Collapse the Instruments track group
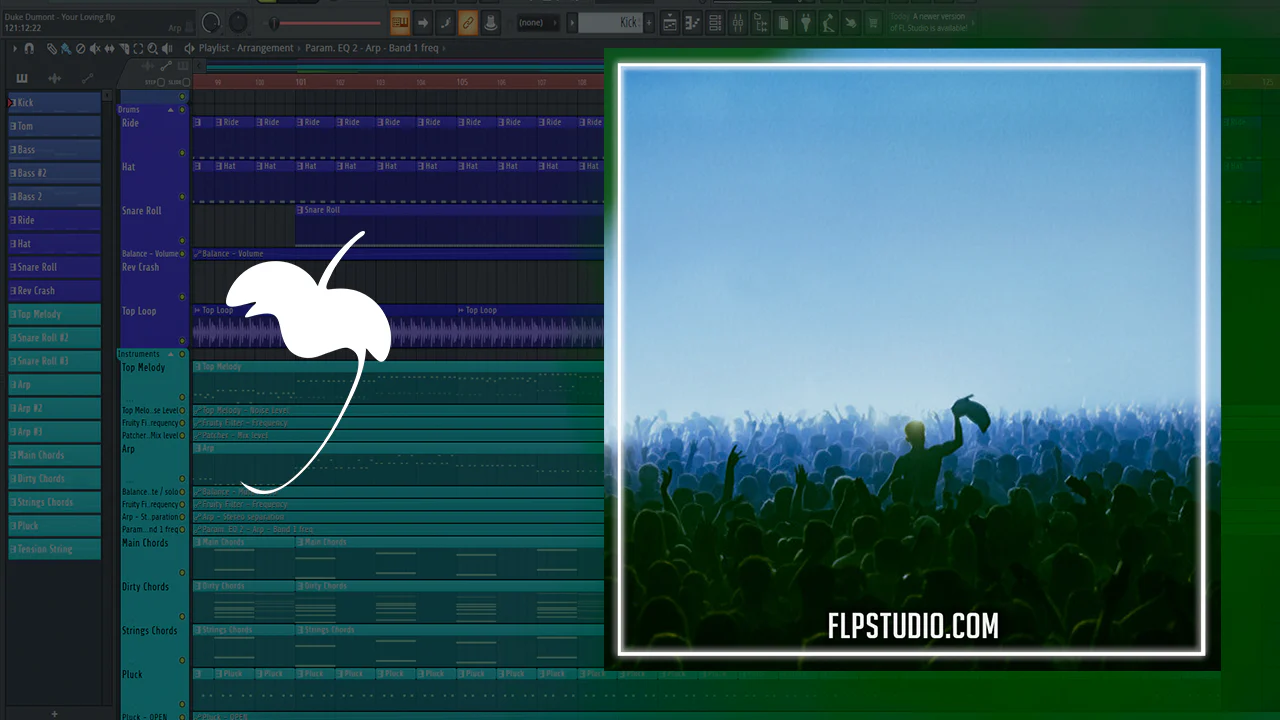 (170, 354)
